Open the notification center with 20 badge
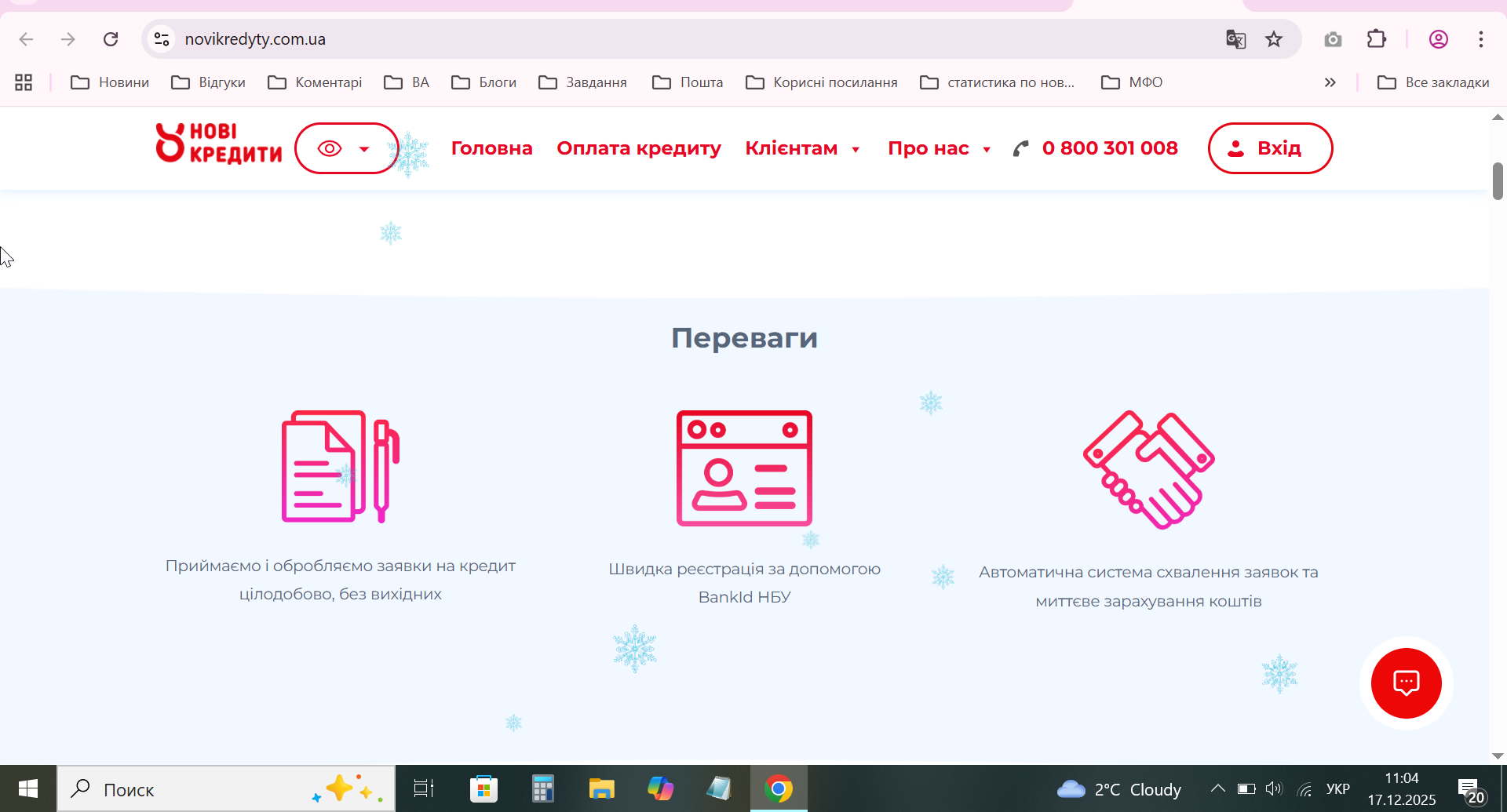This screenshot has height=812, width=1507. (1471, 791)
